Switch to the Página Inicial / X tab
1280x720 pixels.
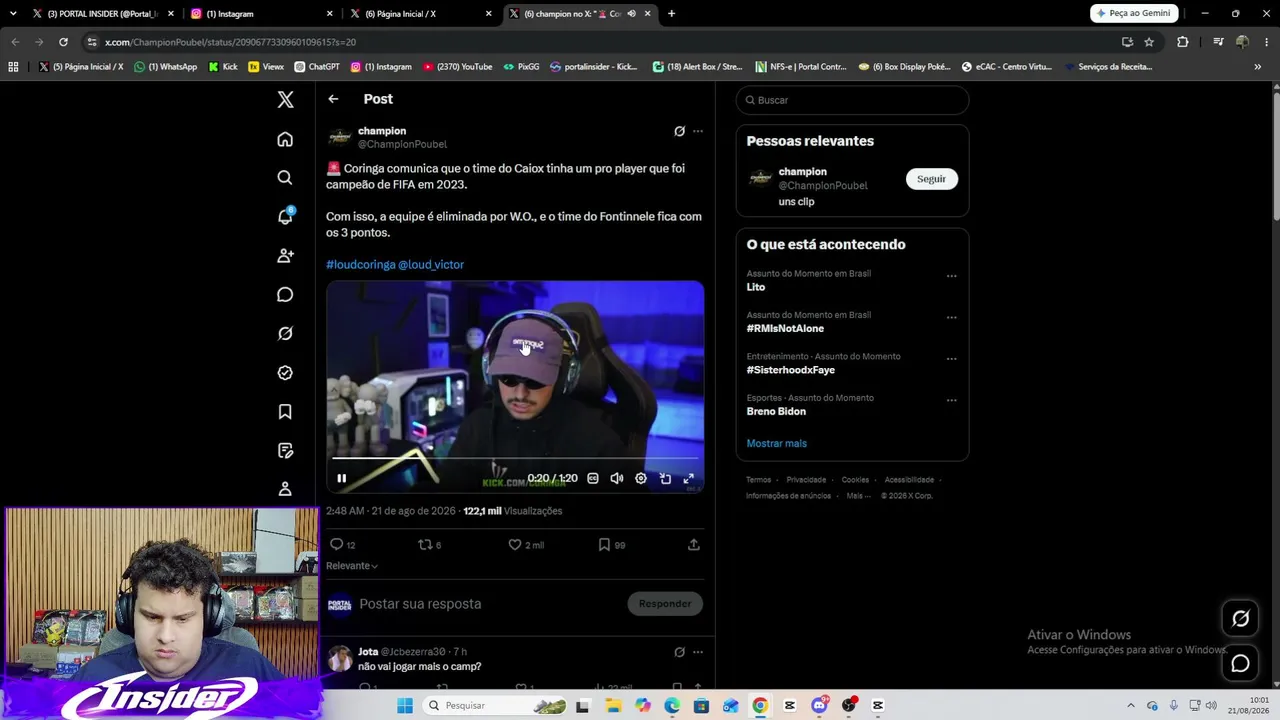pyautogui.click(x=421, y=14)
